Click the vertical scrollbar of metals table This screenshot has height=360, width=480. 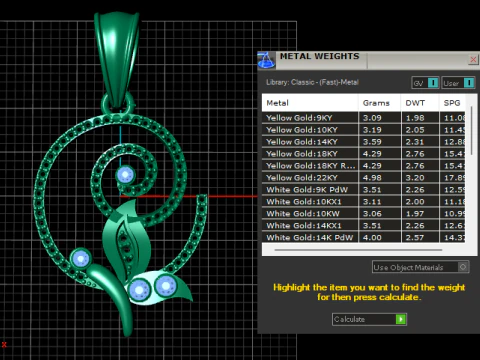tap(472, 130)
